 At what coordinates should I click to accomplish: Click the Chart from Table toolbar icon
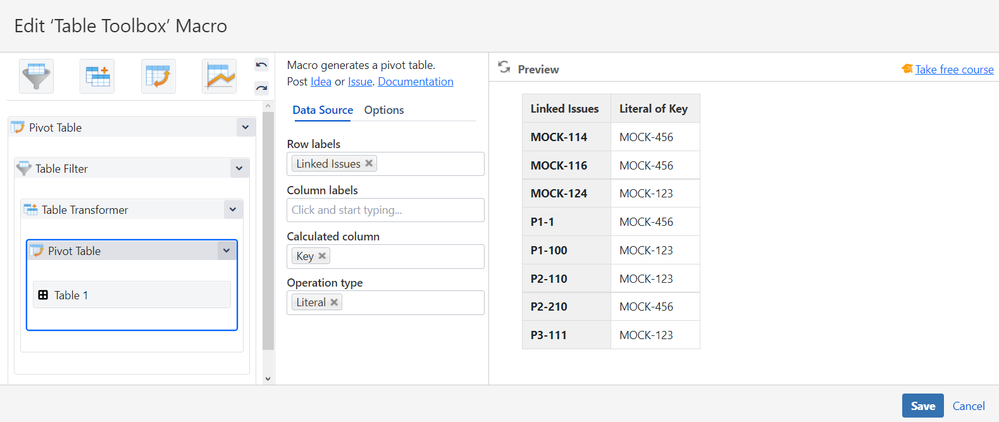tap(219, 76)
